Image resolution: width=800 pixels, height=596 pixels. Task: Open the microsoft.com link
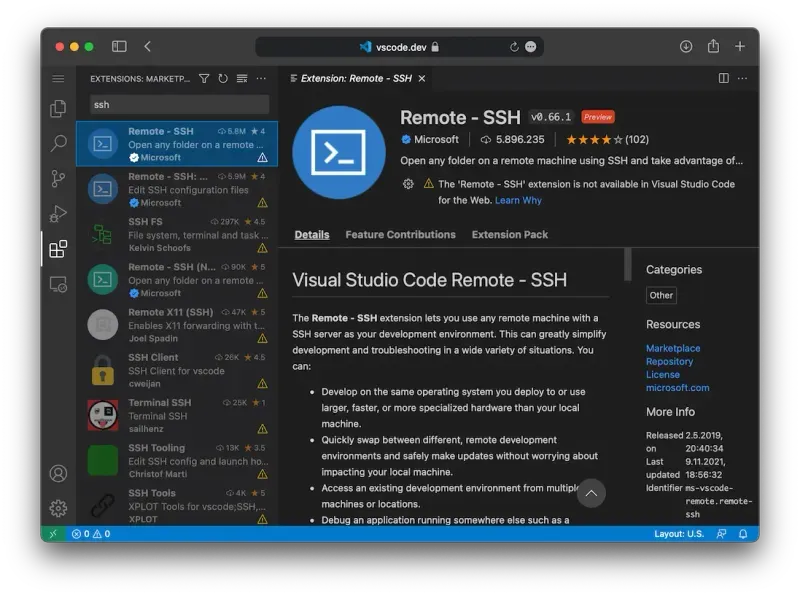(678, 388)
